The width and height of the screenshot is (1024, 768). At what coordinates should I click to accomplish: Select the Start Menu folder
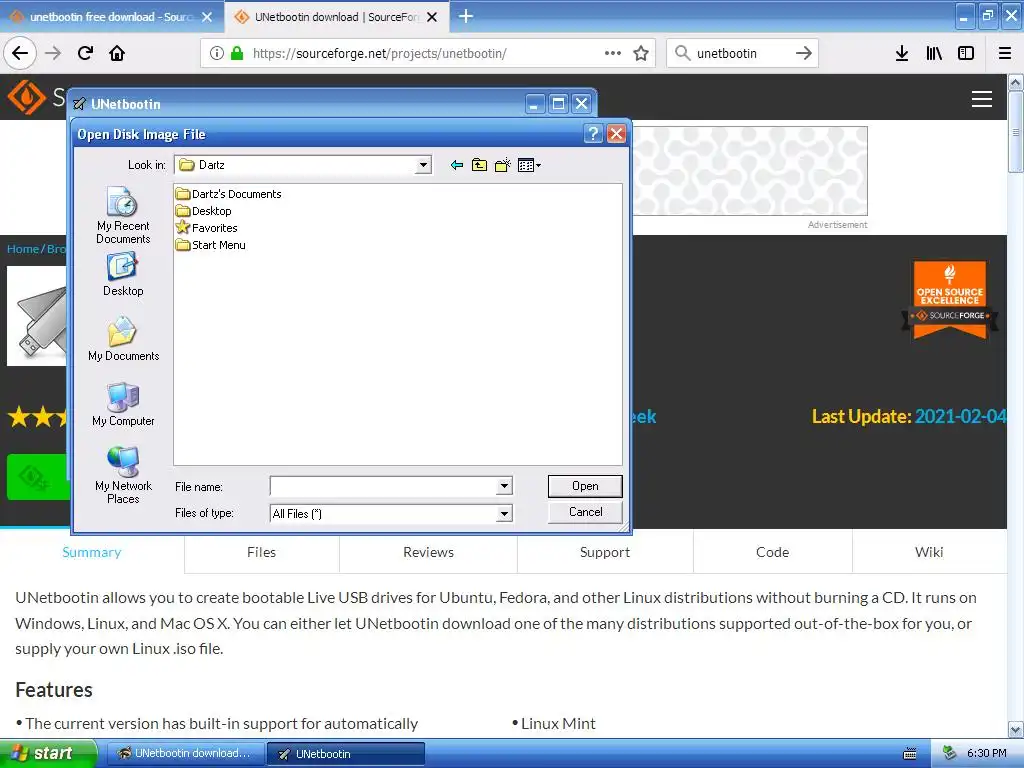click(x=210, y=245)
